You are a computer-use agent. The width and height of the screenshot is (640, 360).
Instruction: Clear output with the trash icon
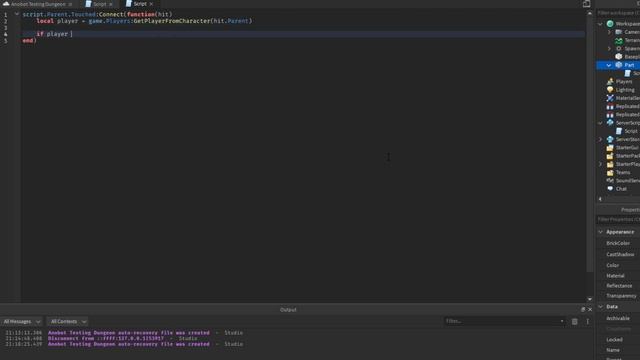click(x=574, y=322)
